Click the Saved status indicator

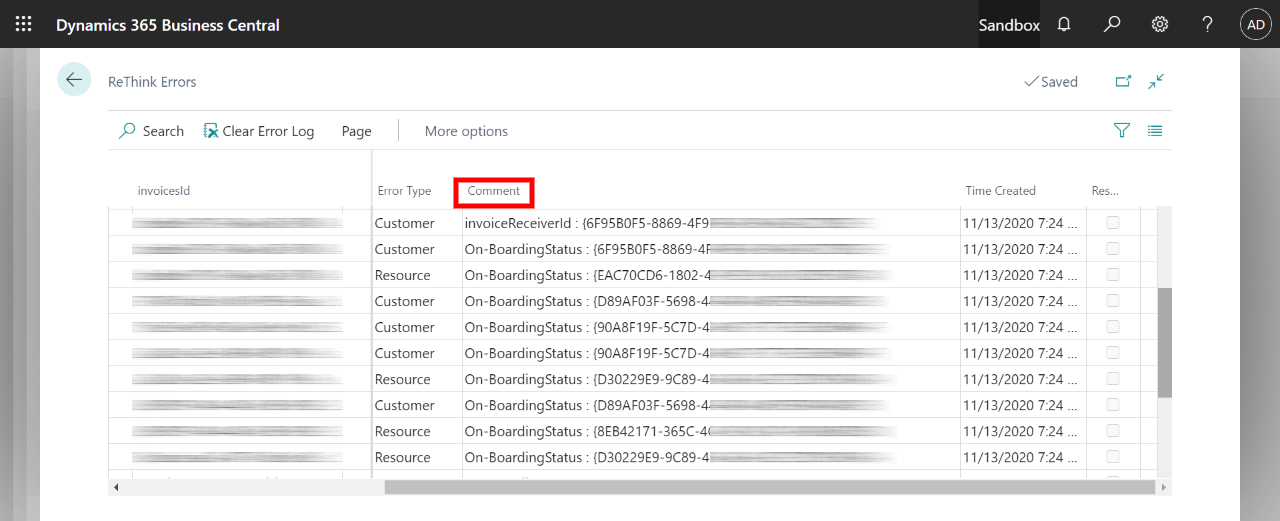tap(1051, 82)
